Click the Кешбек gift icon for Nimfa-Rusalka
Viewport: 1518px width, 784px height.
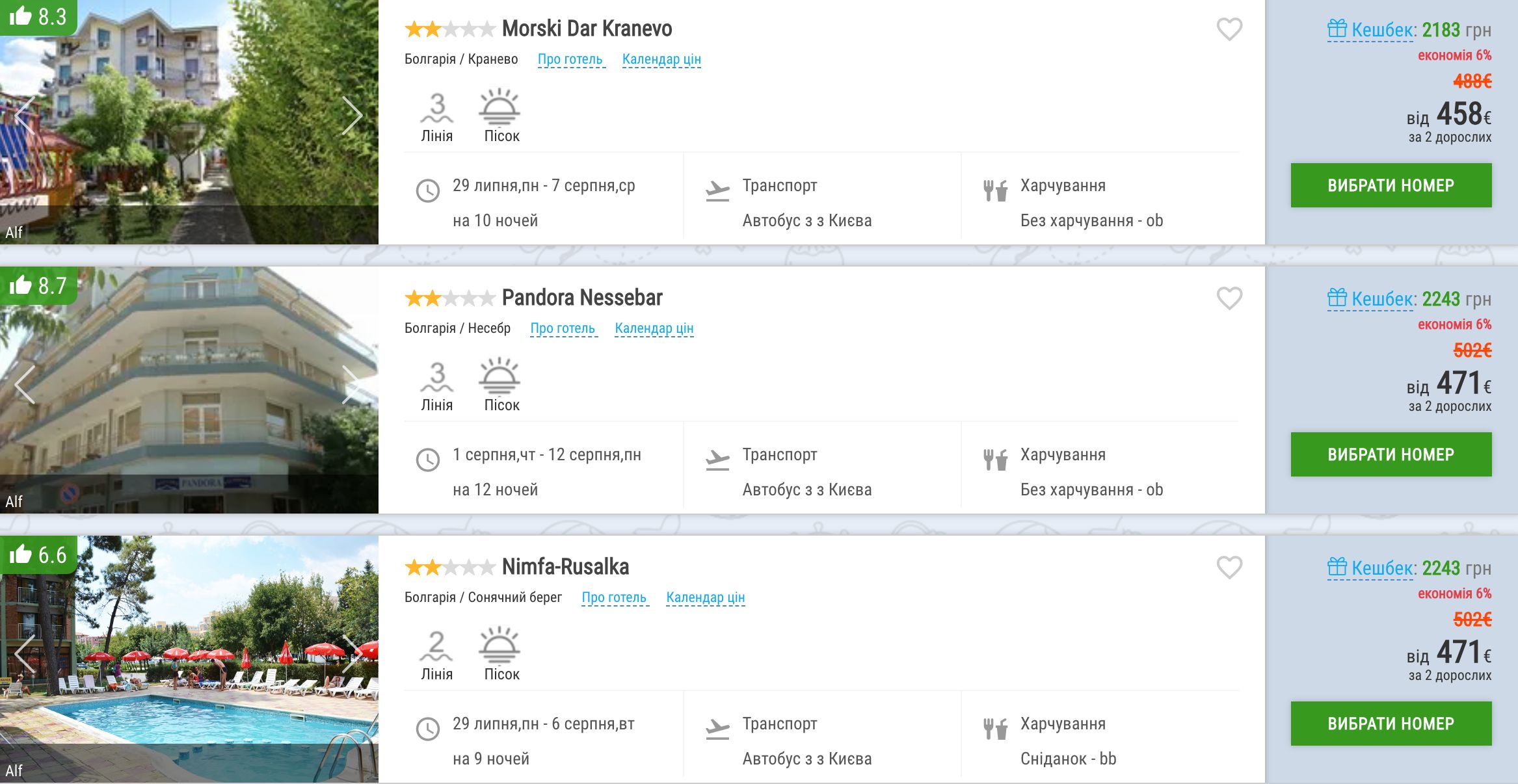pos(1337,568)
